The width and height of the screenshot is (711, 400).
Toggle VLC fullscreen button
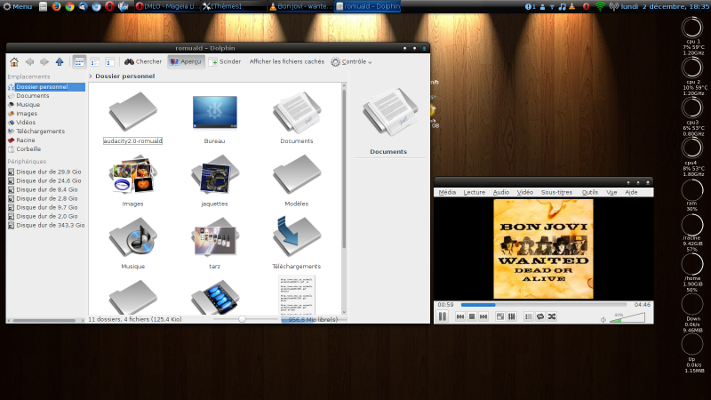(x=500, y=317)
